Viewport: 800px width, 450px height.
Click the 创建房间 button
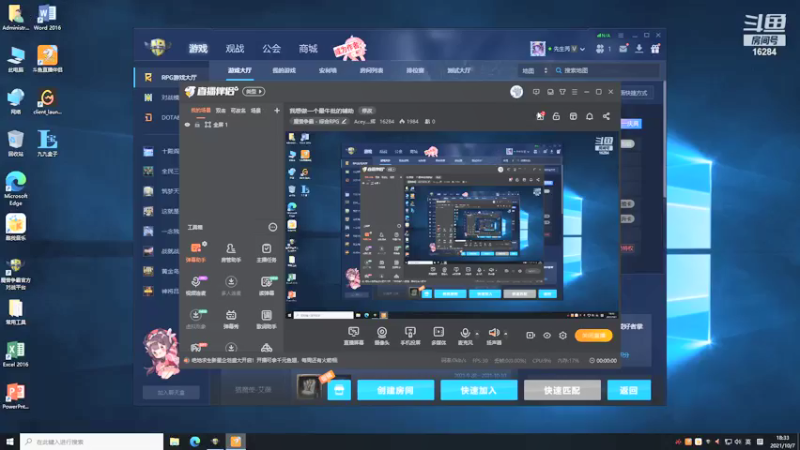(395, 390)
